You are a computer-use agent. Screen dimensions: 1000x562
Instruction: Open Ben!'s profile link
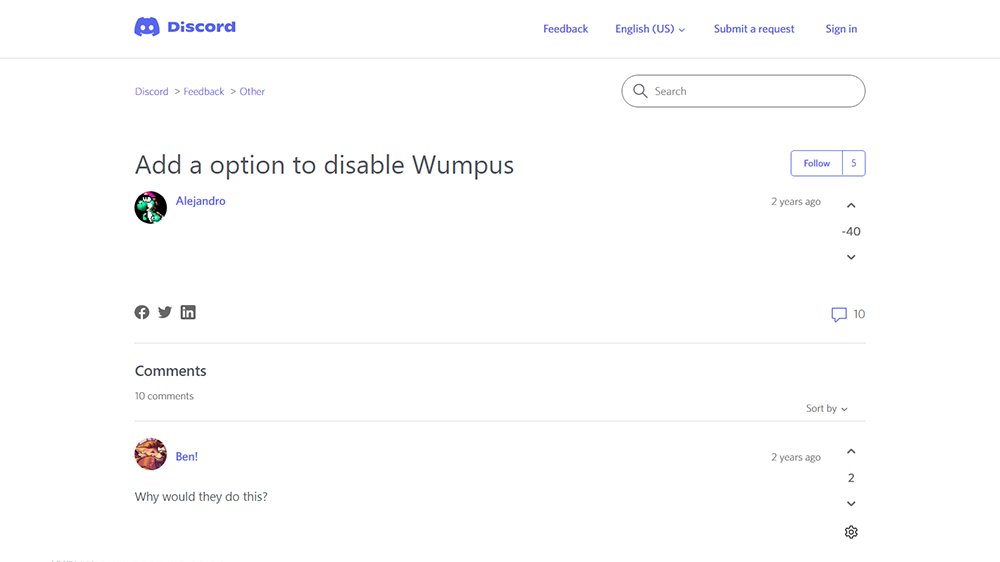[x=186, y=457]
